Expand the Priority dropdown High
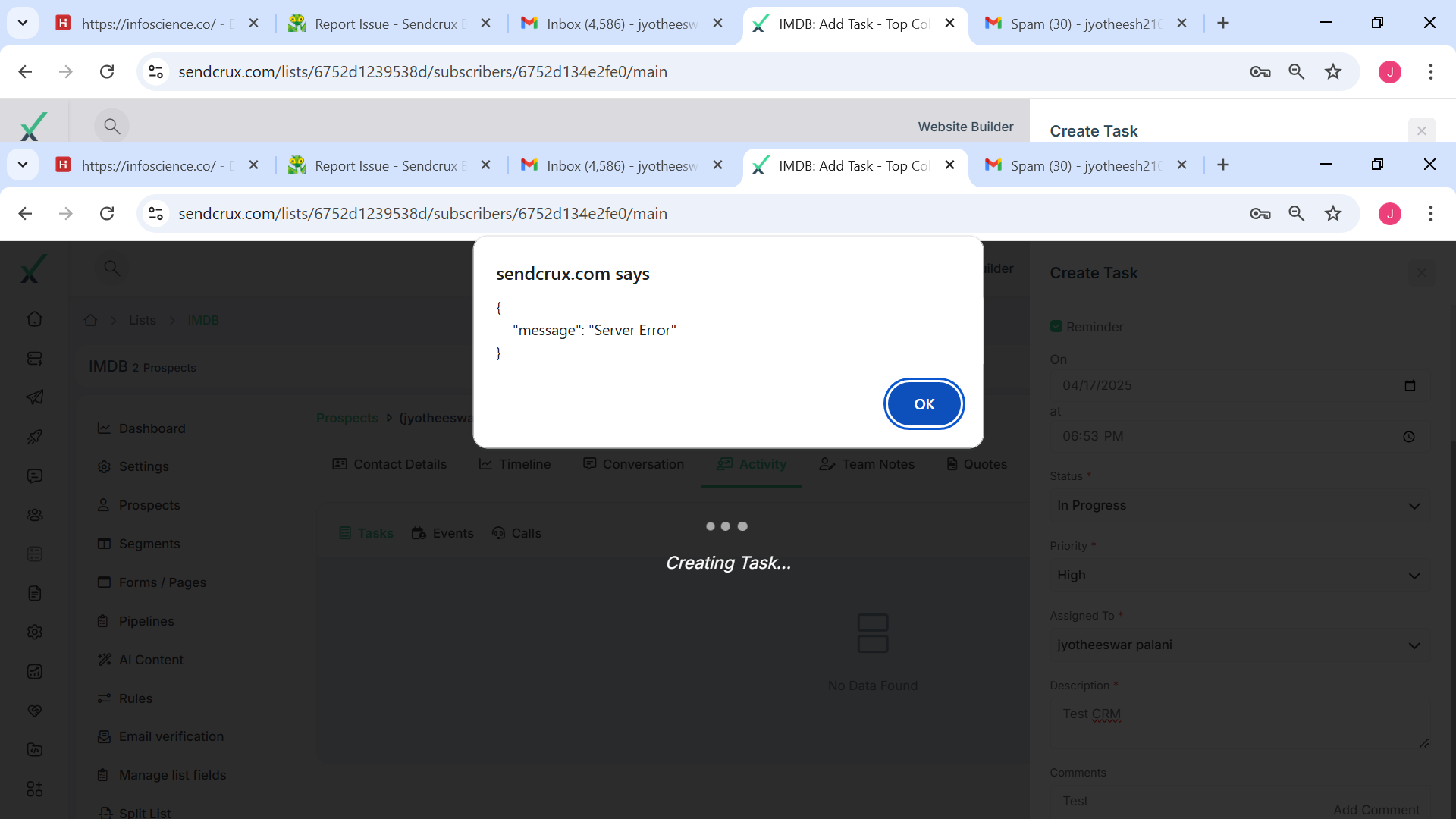This screenshot has height=819, width=1456. (1239, 576)
